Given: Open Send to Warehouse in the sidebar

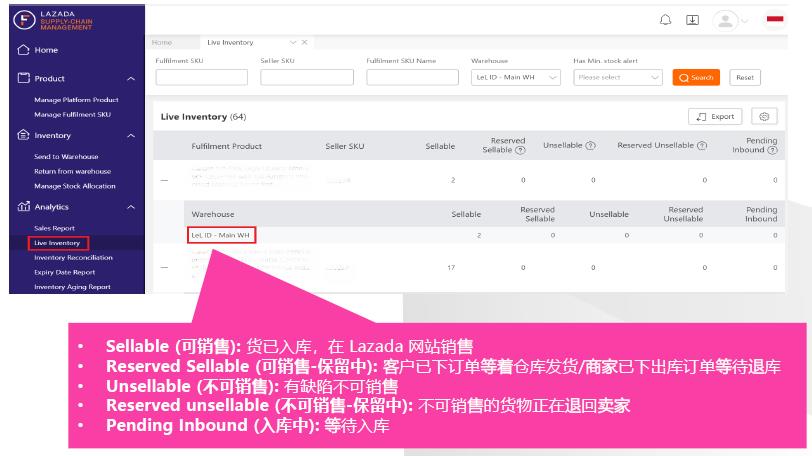Looking at the screenshot, I should 66,156.
